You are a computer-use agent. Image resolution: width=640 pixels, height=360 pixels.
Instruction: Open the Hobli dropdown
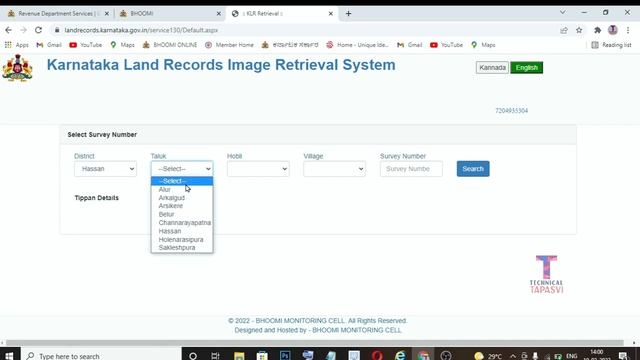258,169
